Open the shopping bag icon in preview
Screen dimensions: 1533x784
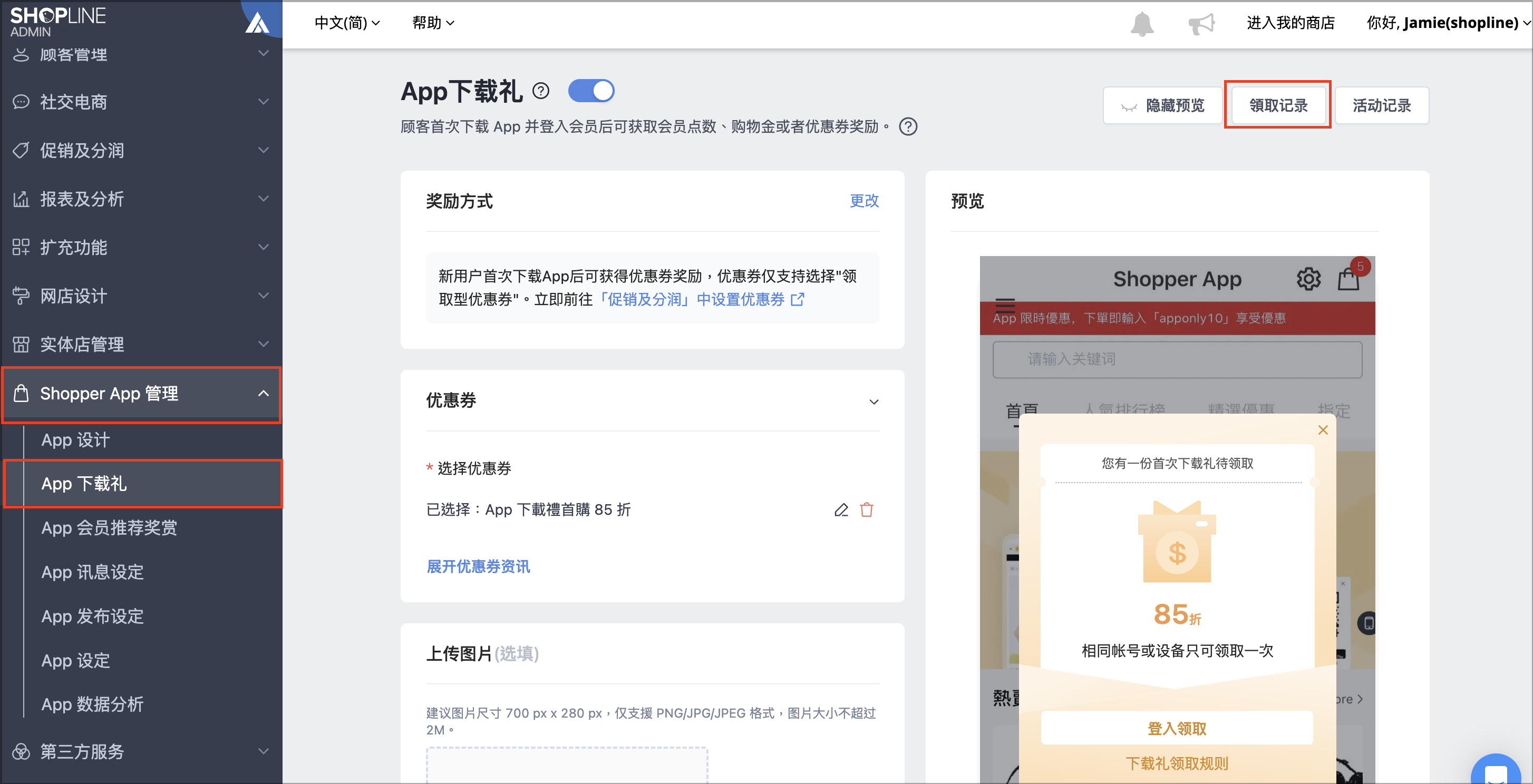point(1348,278)
